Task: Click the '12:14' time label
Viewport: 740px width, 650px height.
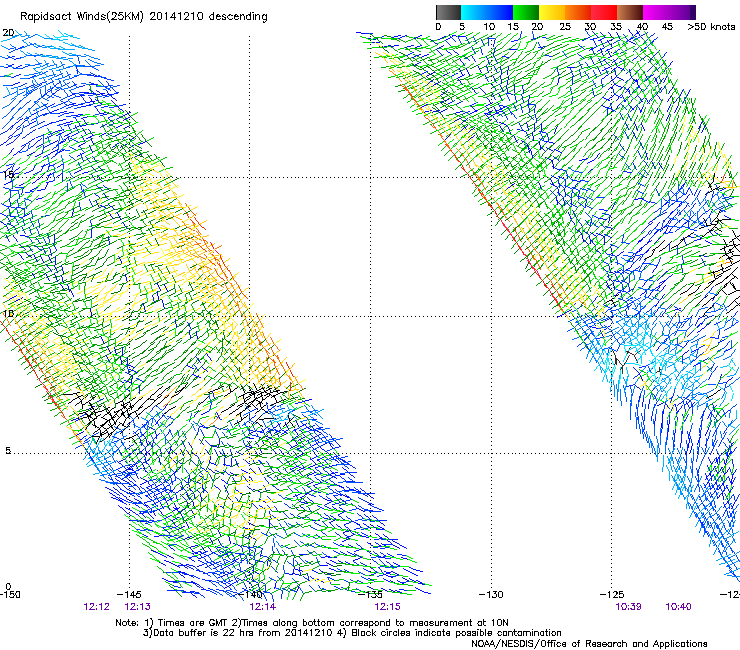Action: click(262, 607)
